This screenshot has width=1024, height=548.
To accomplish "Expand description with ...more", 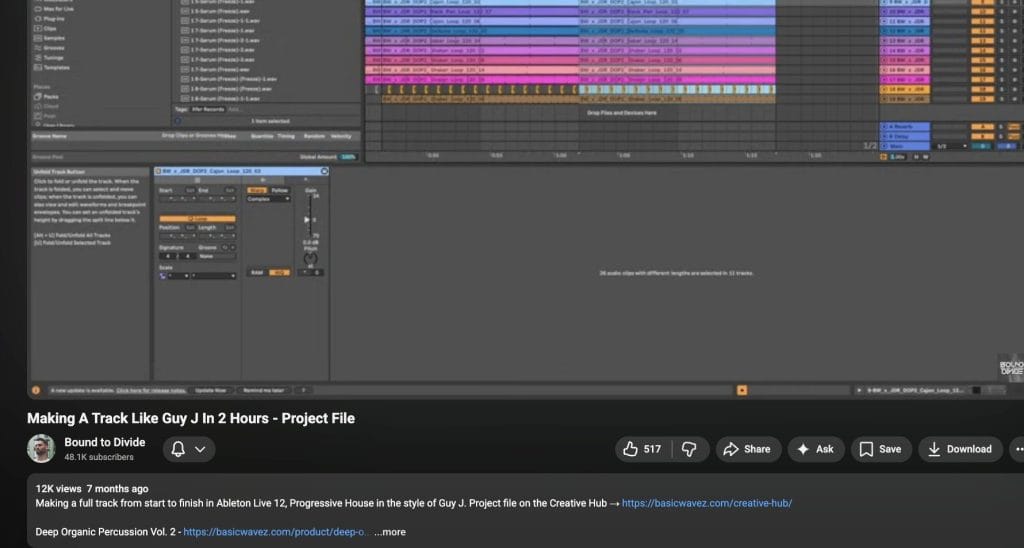I will click(x=390, y=532).
